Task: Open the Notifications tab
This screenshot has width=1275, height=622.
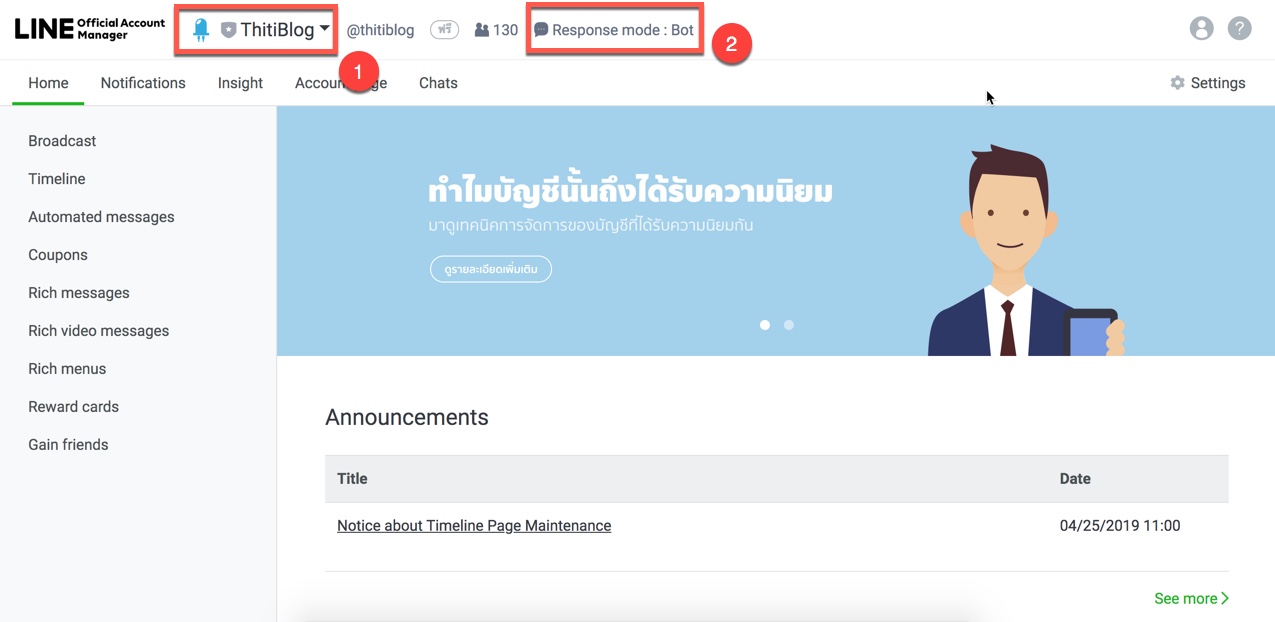Action: 143,83
